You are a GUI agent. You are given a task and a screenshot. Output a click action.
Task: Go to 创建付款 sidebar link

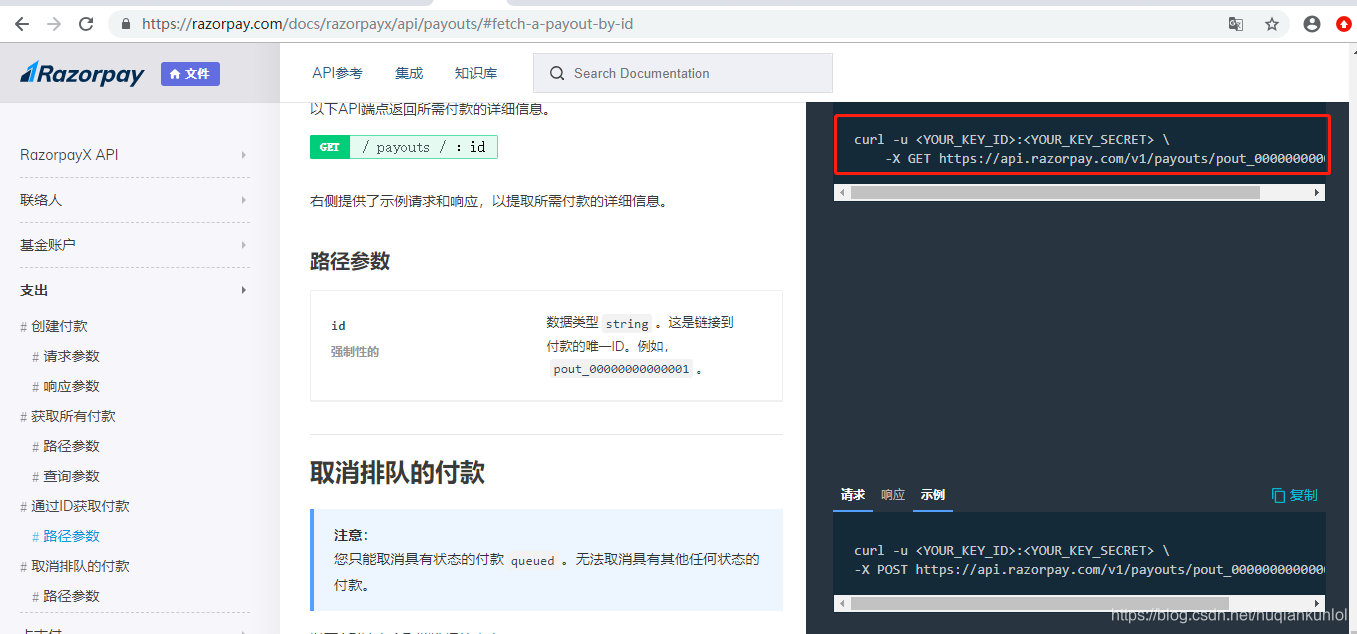point(59,326)
